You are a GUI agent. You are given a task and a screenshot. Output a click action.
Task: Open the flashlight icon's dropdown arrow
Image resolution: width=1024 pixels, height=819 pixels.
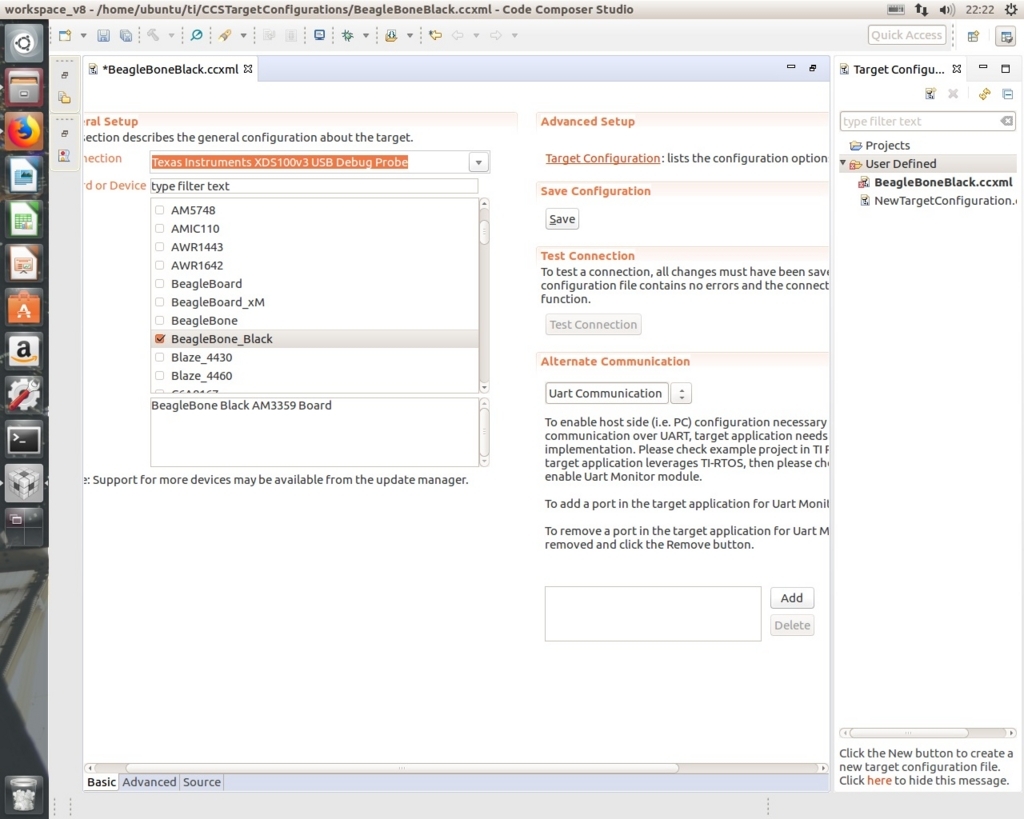pyautogui.click(x=244, y=36)
